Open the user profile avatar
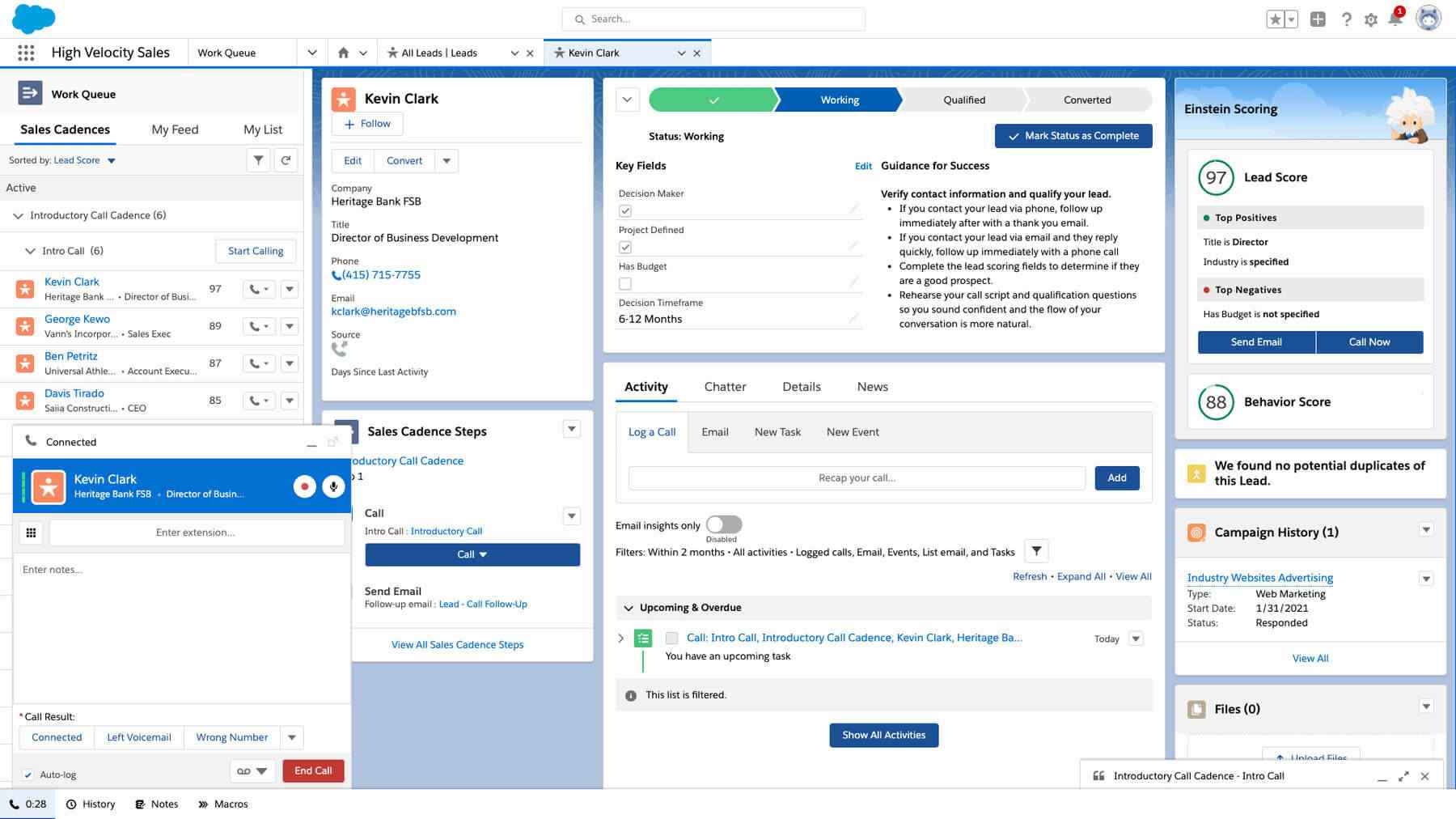Image resolution: width=1456 pixels, height=819 pixels. click(1428, 19)
